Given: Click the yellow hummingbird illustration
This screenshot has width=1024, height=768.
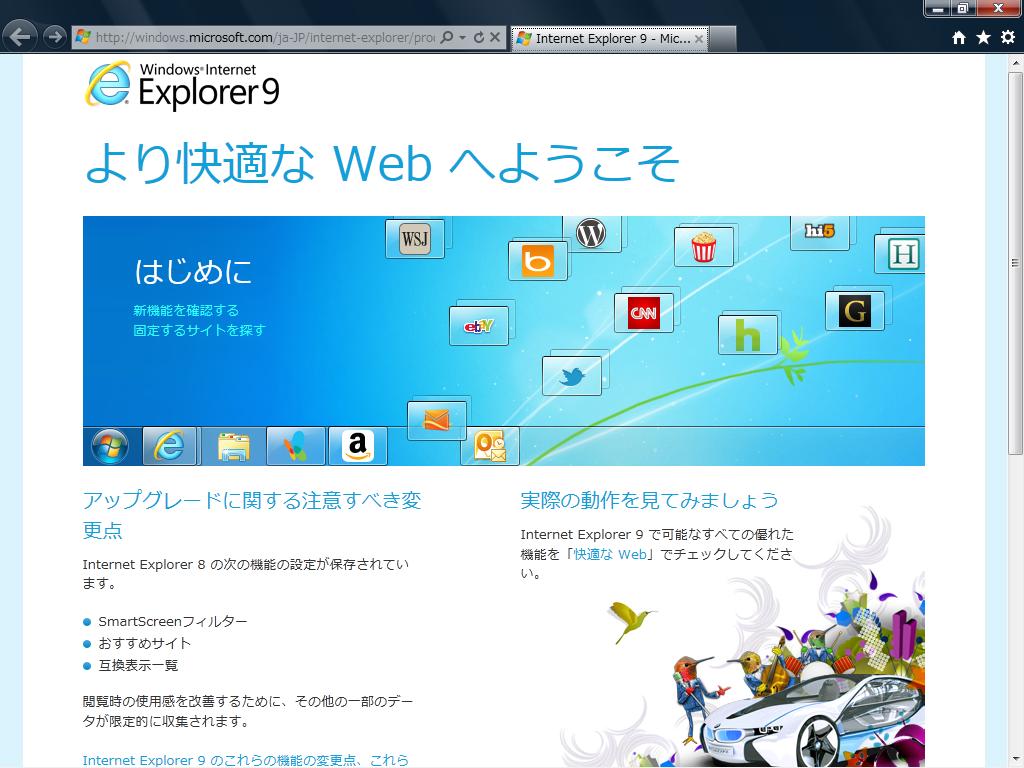Looking at the screenshot, I should [x=630, y=620].
